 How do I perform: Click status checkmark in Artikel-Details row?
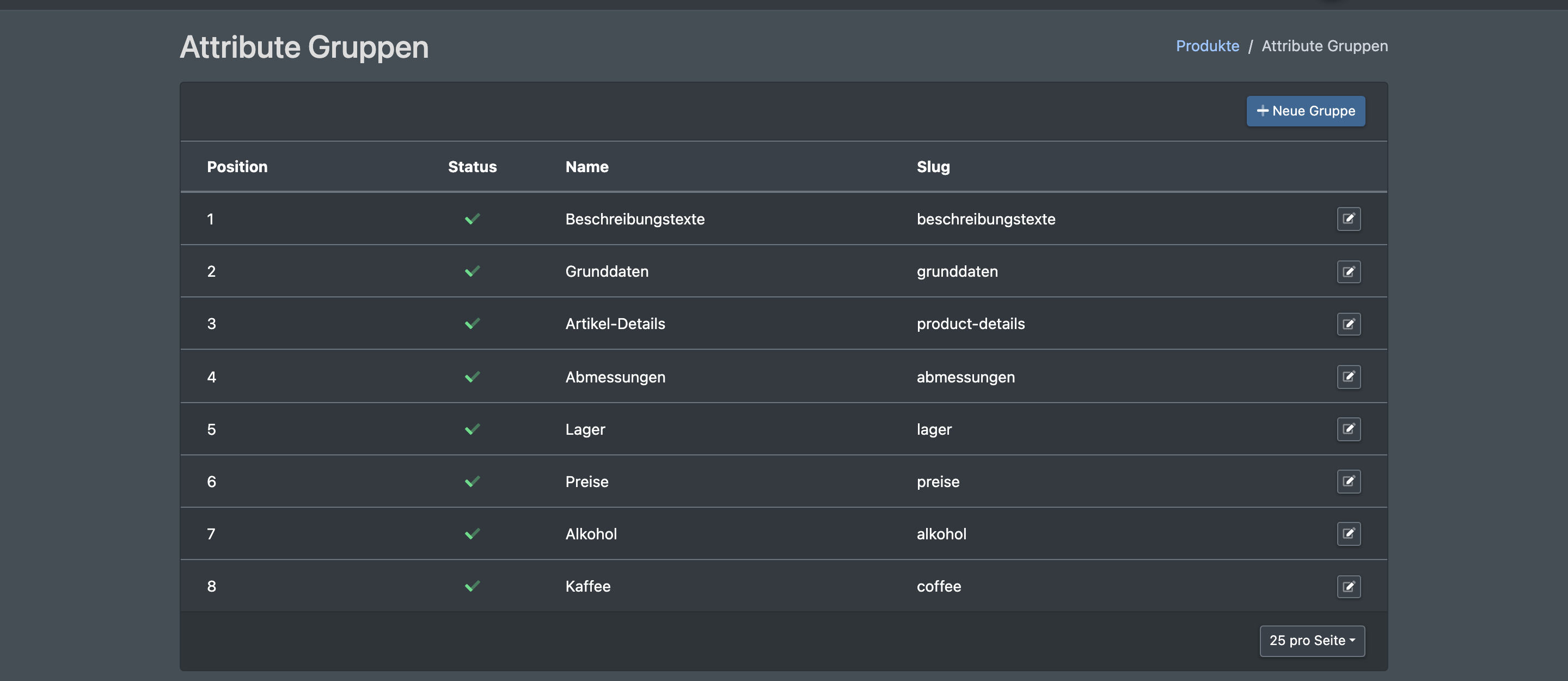tap(473, 324)
